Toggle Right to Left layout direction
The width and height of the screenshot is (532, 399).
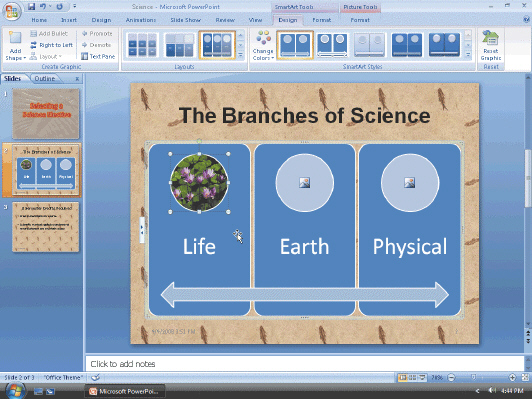point(52,45)
